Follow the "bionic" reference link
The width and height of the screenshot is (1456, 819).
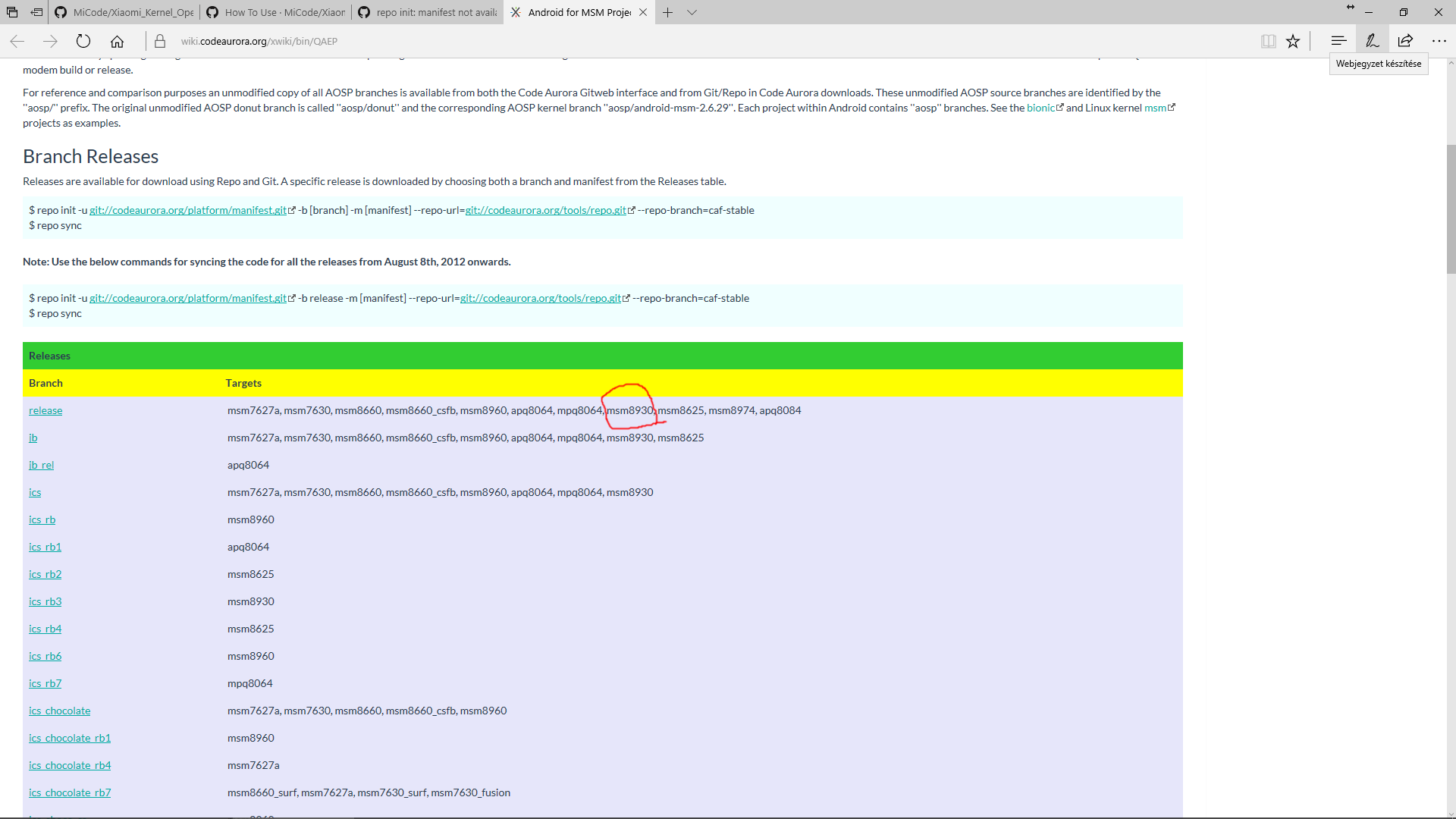1042,108
